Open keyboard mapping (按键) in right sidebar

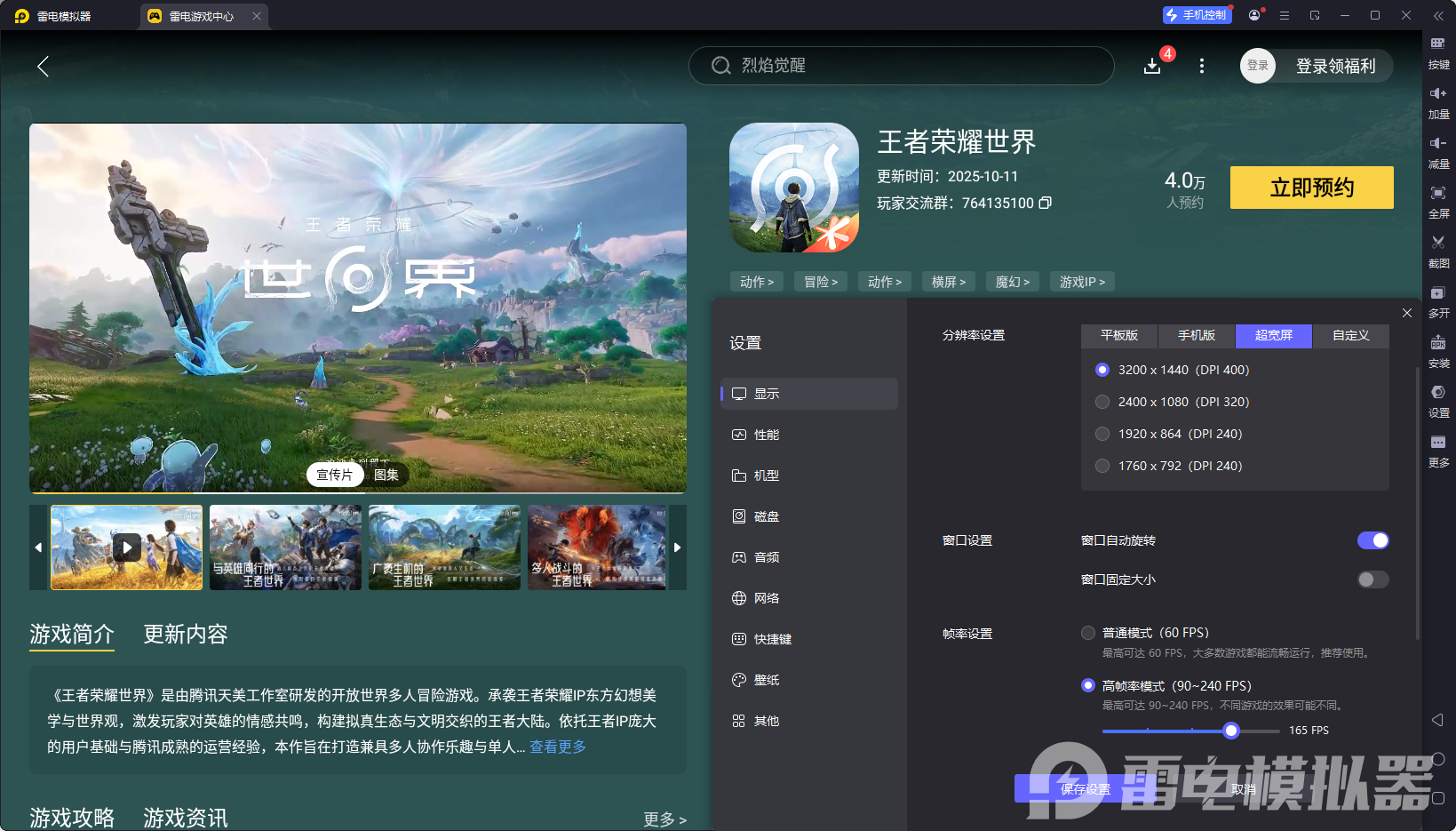tap(1439, 53)
